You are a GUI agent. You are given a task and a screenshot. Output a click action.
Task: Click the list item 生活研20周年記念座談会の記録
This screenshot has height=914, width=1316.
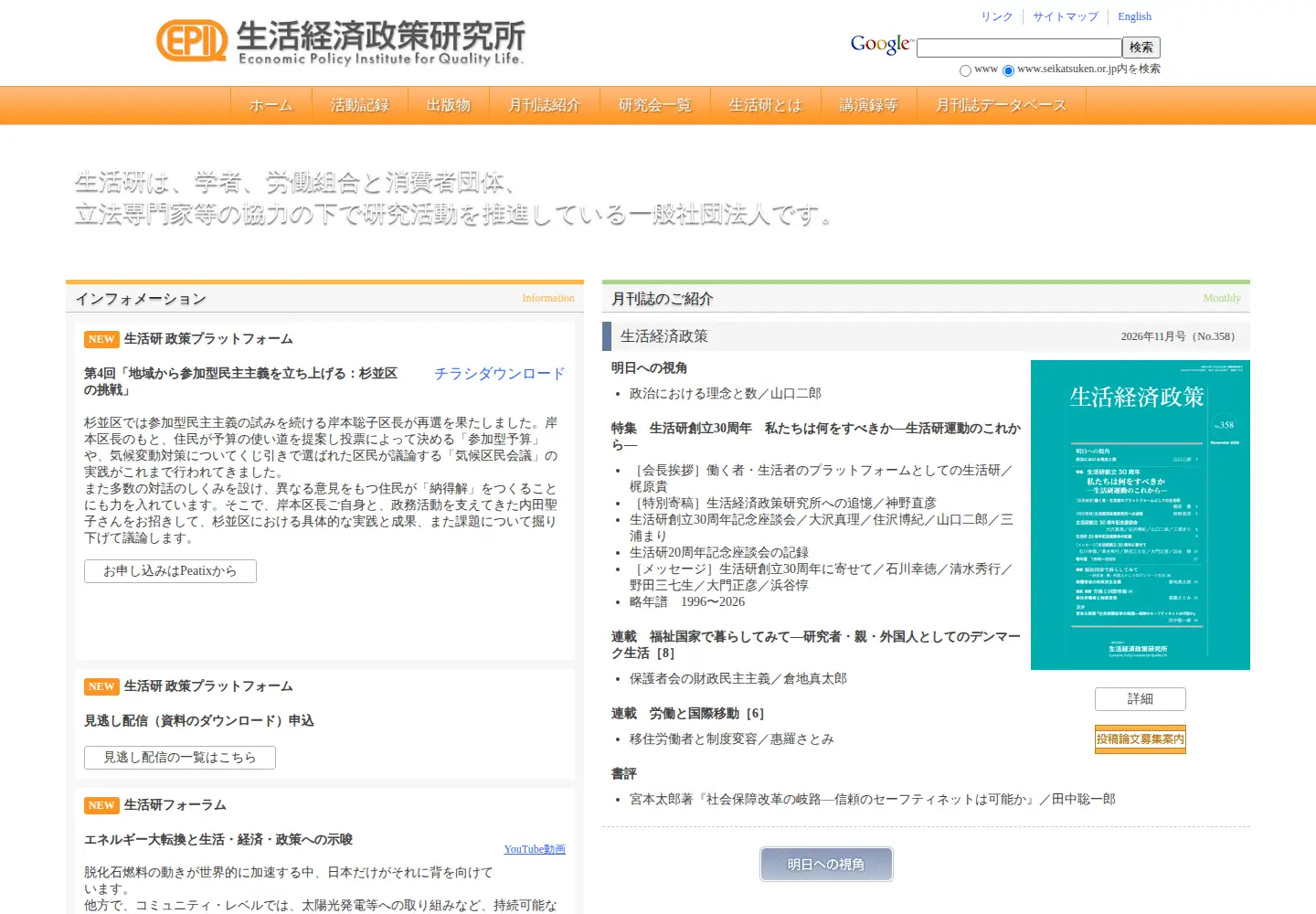point(719,553)
